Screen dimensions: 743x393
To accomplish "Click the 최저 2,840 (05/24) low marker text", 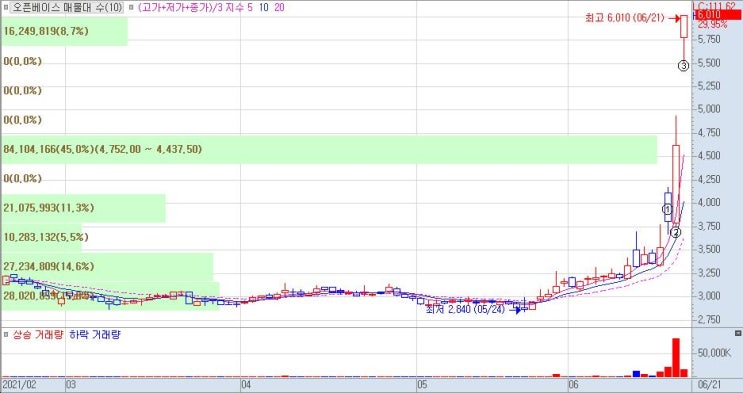I will coord(465,311).
